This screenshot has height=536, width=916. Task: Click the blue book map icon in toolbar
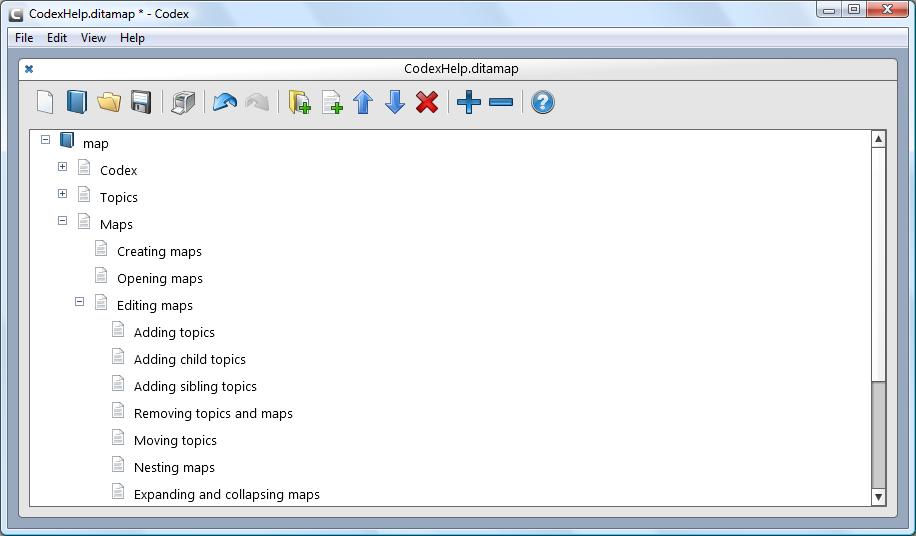(x=77, y=102)
